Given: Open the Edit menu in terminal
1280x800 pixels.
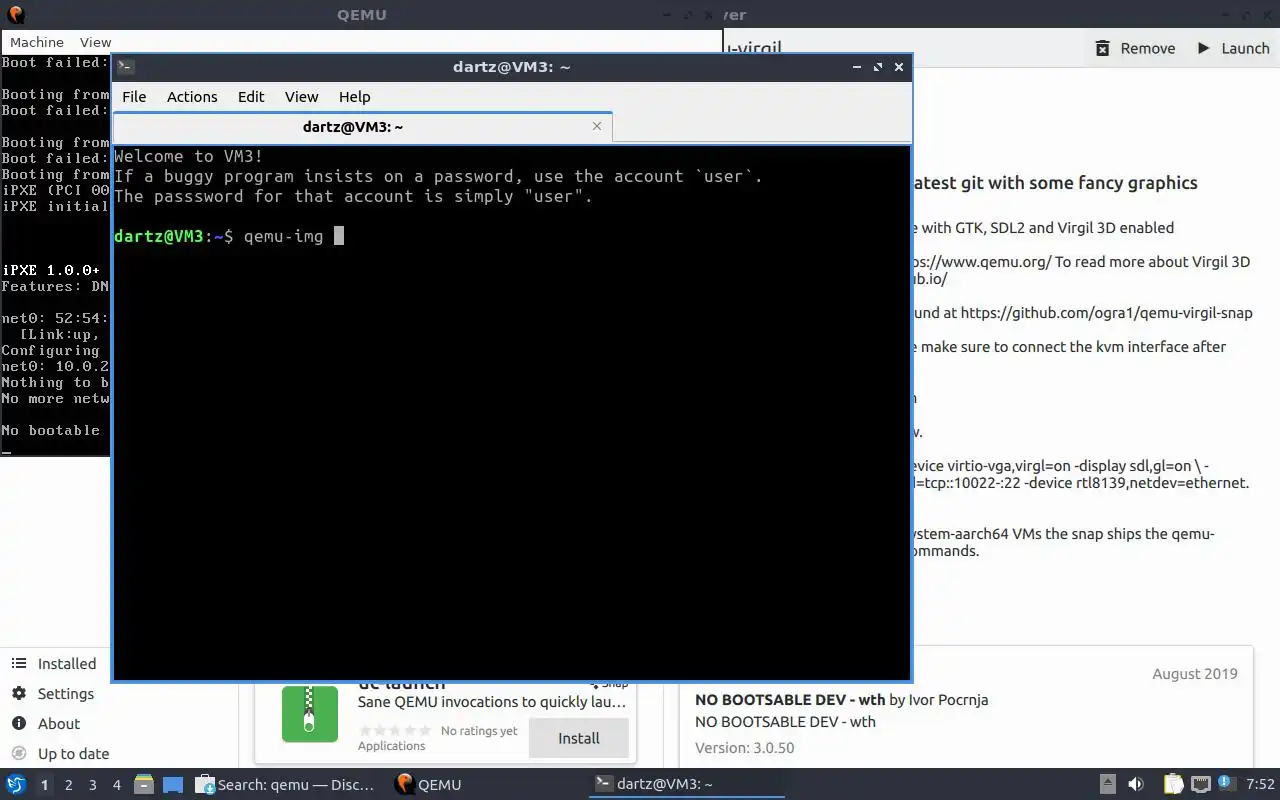Looking at the screenshot, I should [x=251, y=97].
